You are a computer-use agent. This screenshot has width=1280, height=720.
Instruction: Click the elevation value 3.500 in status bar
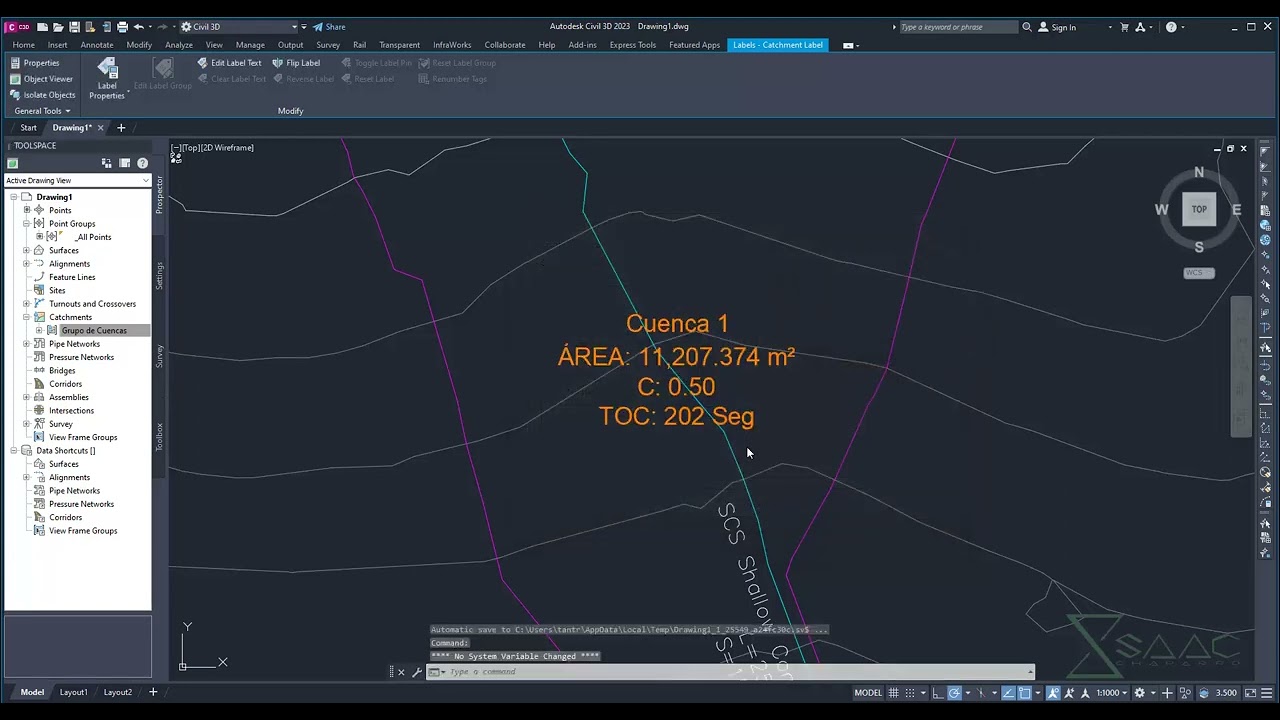pos(1226,693)
